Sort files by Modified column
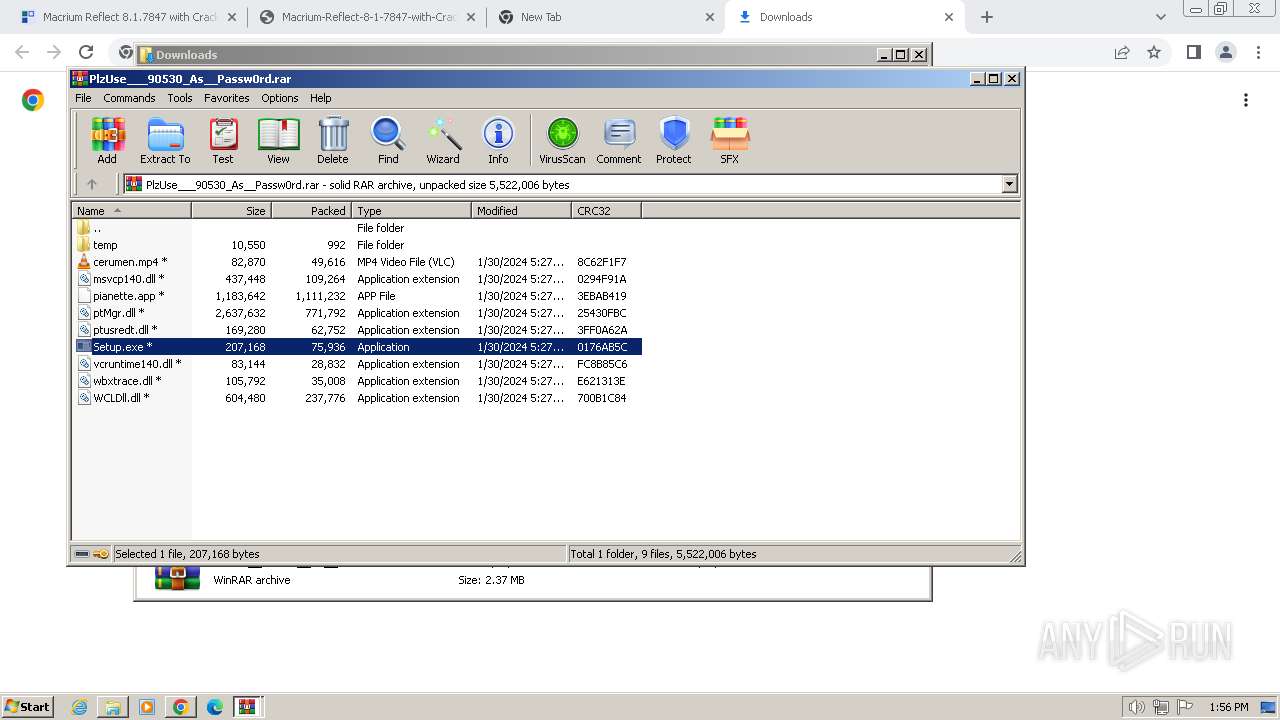The height and width of the screenshot is (720, 1280). point(521,211)
